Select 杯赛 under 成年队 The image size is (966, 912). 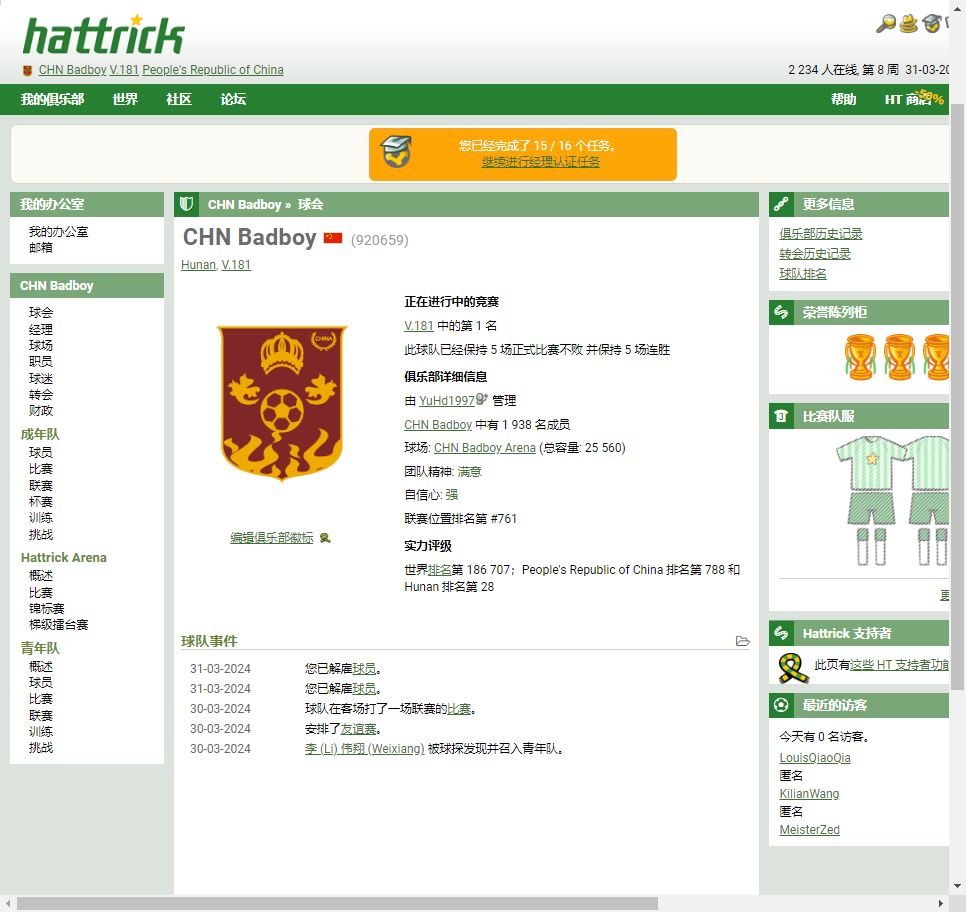(41, 502)
